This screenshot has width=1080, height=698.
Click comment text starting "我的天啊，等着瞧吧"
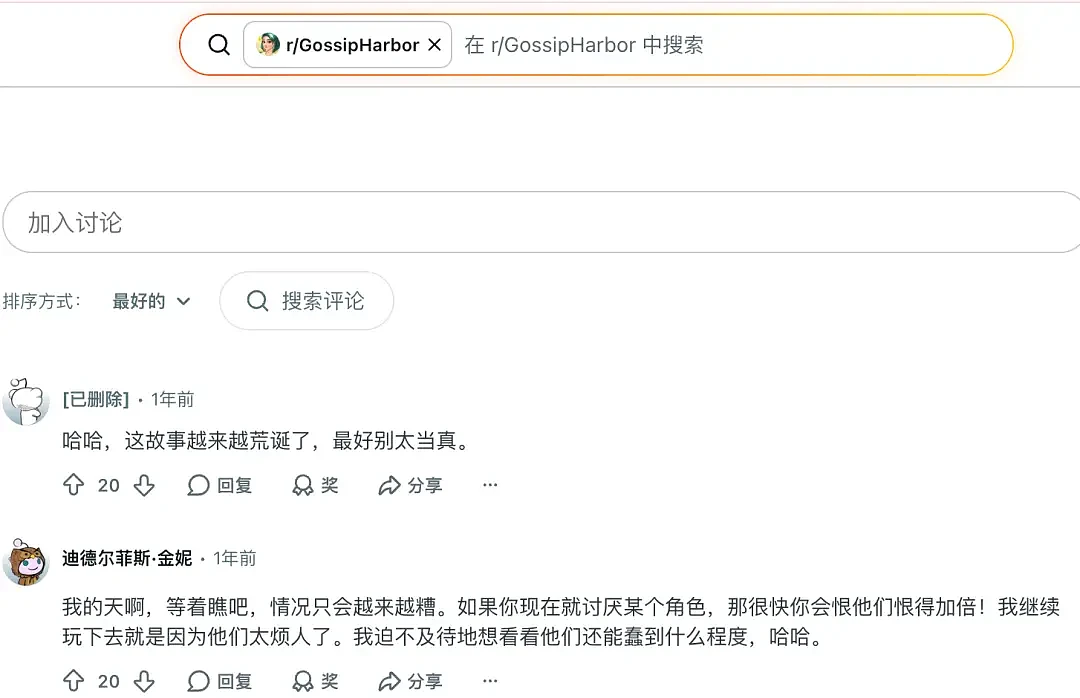[561, 622]
